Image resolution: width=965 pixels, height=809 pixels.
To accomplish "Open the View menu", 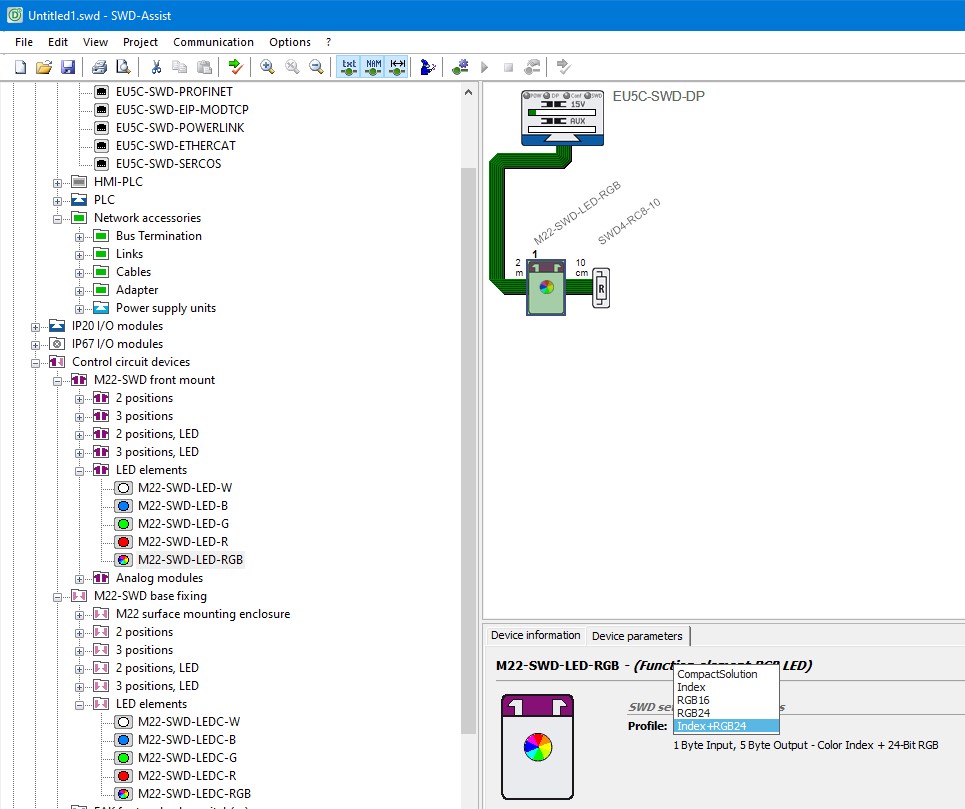I will click(95, 42).
